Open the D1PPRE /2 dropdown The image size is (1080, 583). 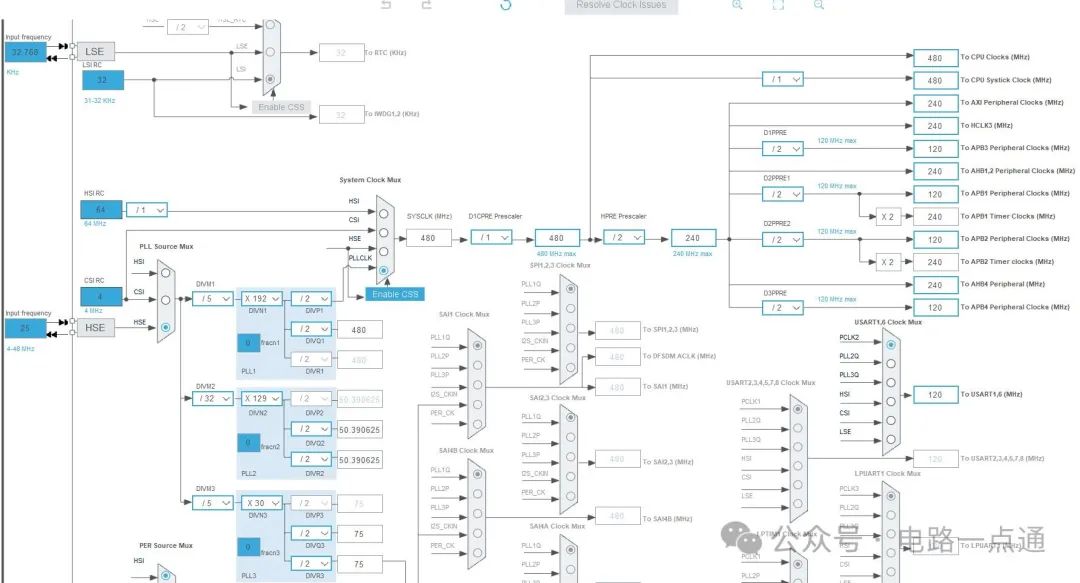coord(783,148)
